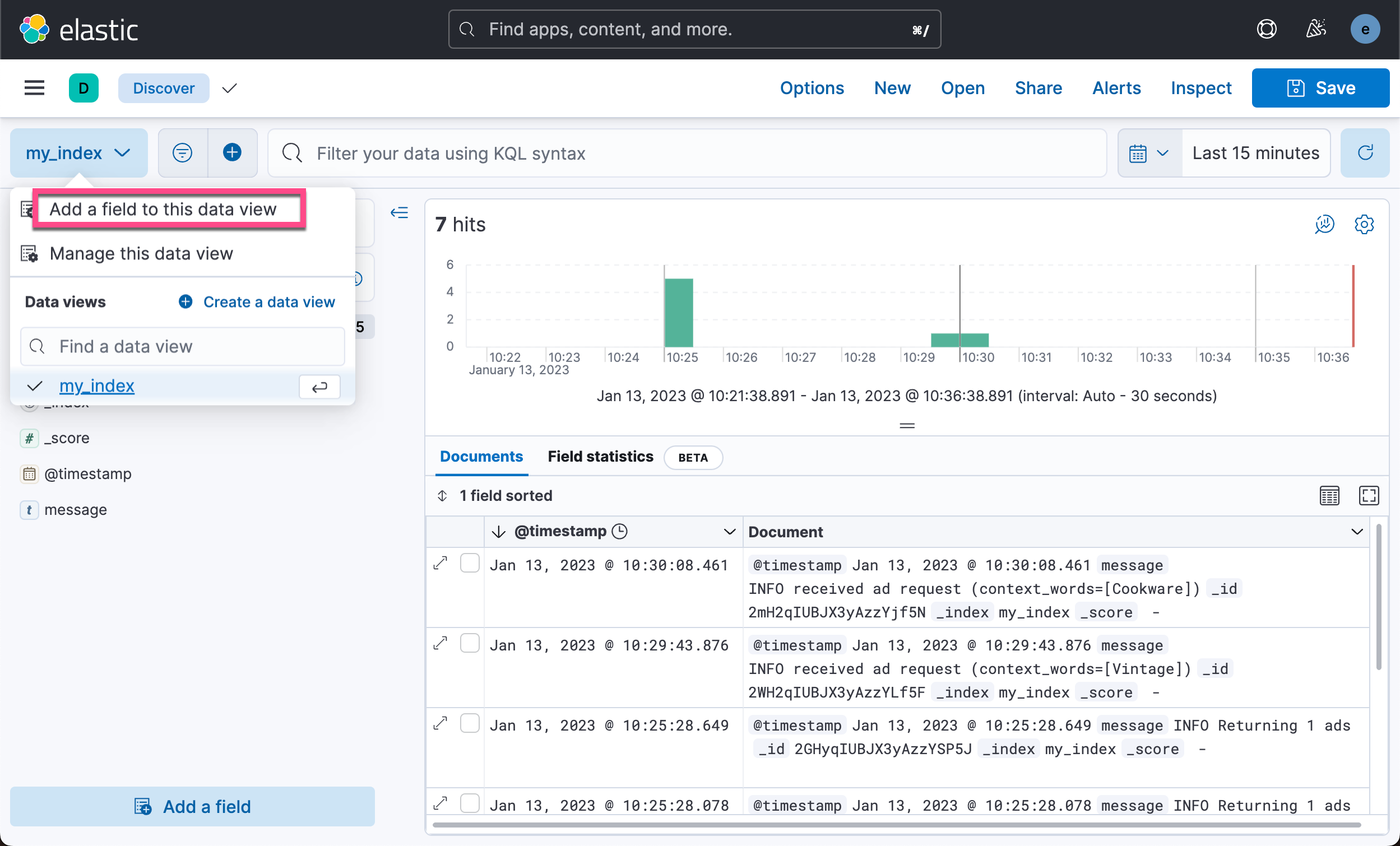Open display density options above the table
The height and width of the screenshot is (846, 1400).
click(1329, 495)
